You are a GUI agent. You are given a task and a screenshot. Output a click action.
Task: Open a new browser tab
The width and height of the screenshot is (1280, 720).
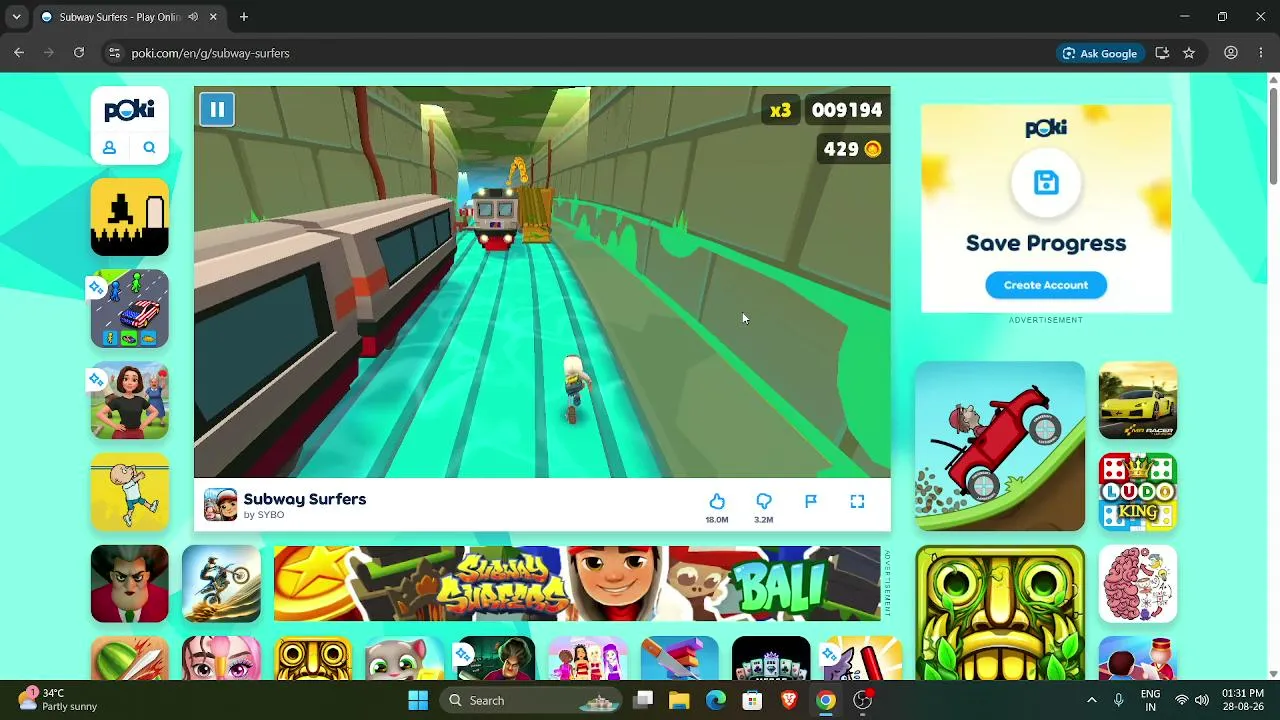[x=244, y=17]
